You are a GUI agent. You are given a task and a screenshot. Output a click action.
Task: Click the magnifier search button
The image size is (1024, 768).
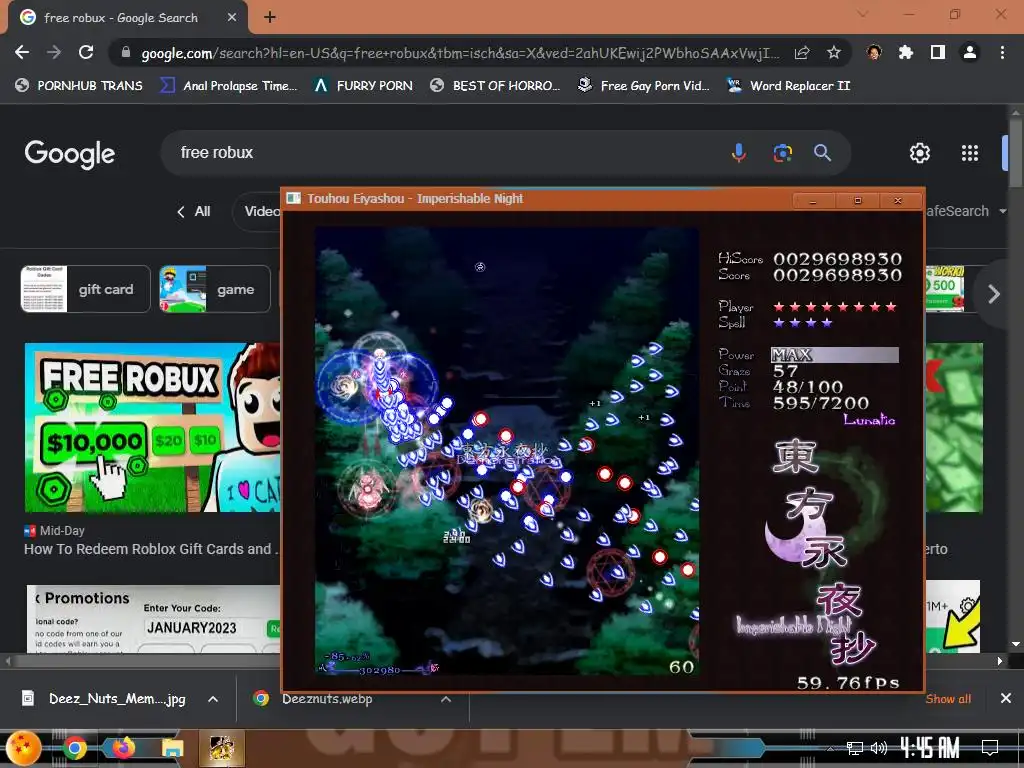pyautogui.click(x=822, y=153)
